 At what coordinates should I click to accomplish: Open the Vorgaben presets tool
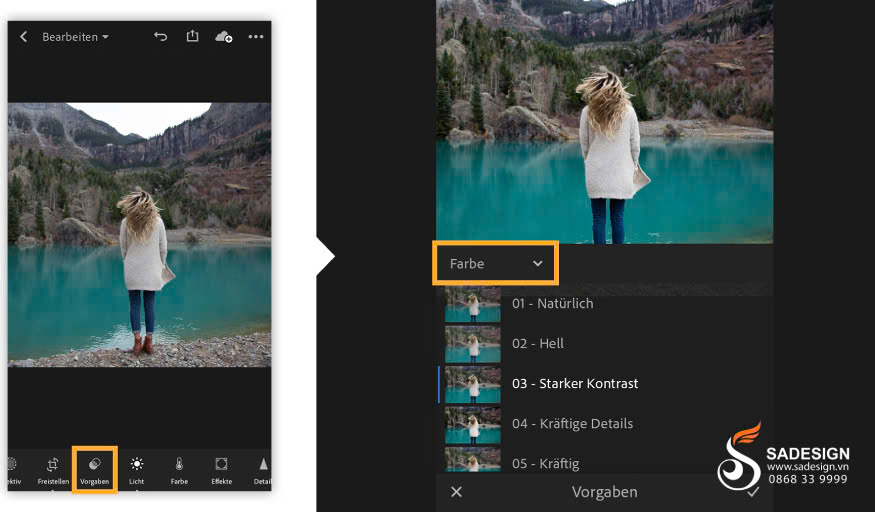(94, 470)
